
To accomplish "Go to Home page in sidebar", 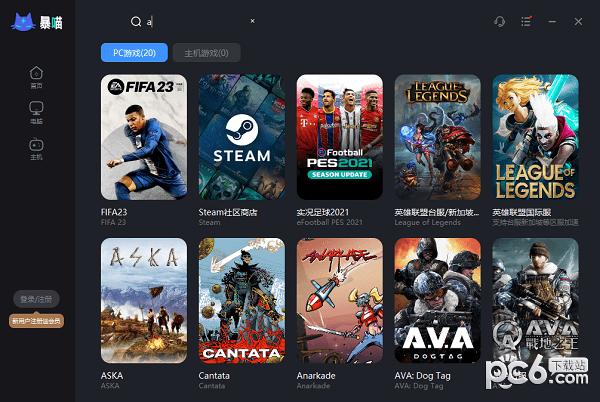I will [36, 78].
